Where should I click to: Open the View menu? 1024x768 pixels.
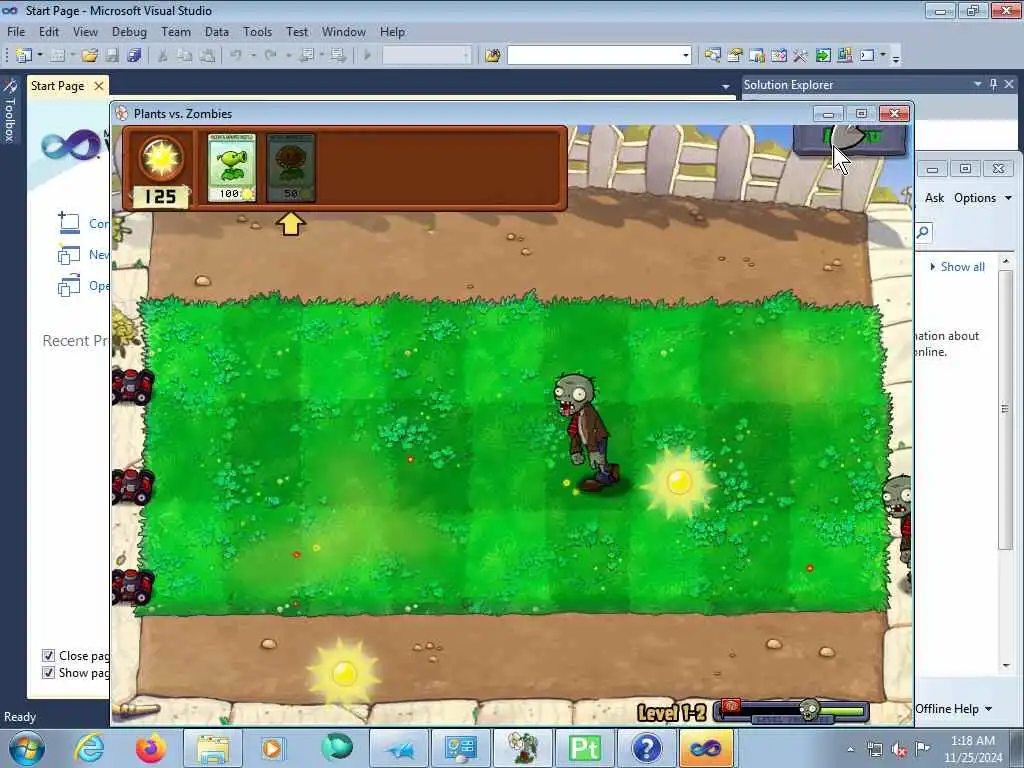85,32
